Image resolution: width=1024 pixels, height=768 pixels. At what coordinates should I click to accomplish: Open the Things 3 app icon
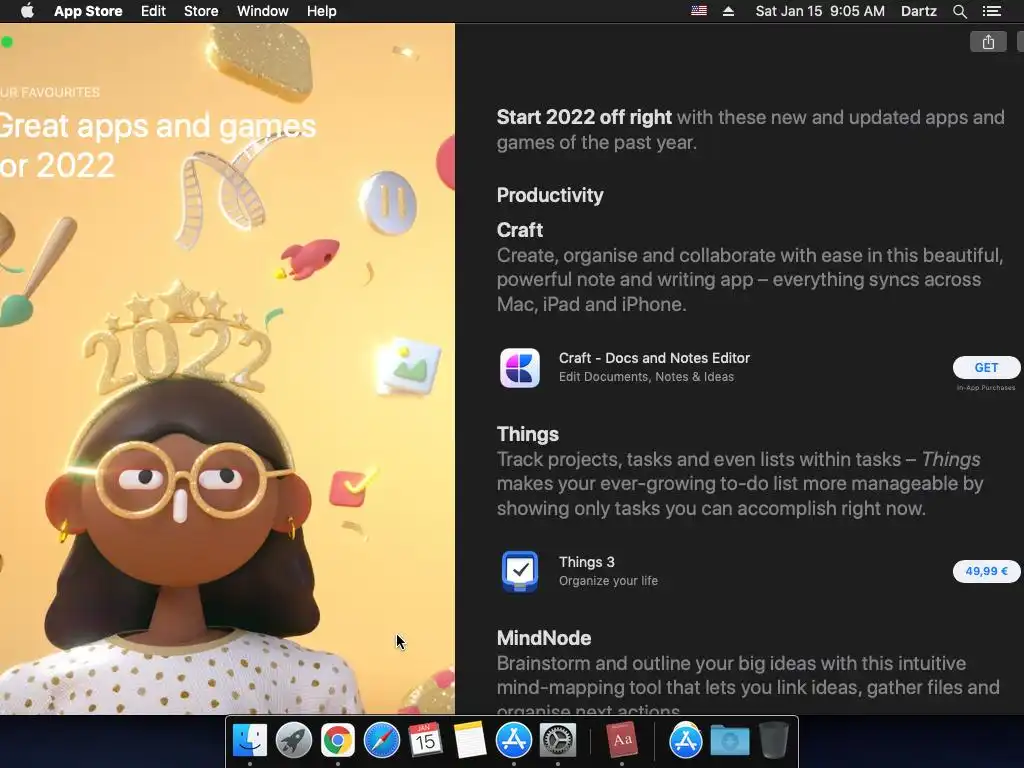[x=520, y=571]
